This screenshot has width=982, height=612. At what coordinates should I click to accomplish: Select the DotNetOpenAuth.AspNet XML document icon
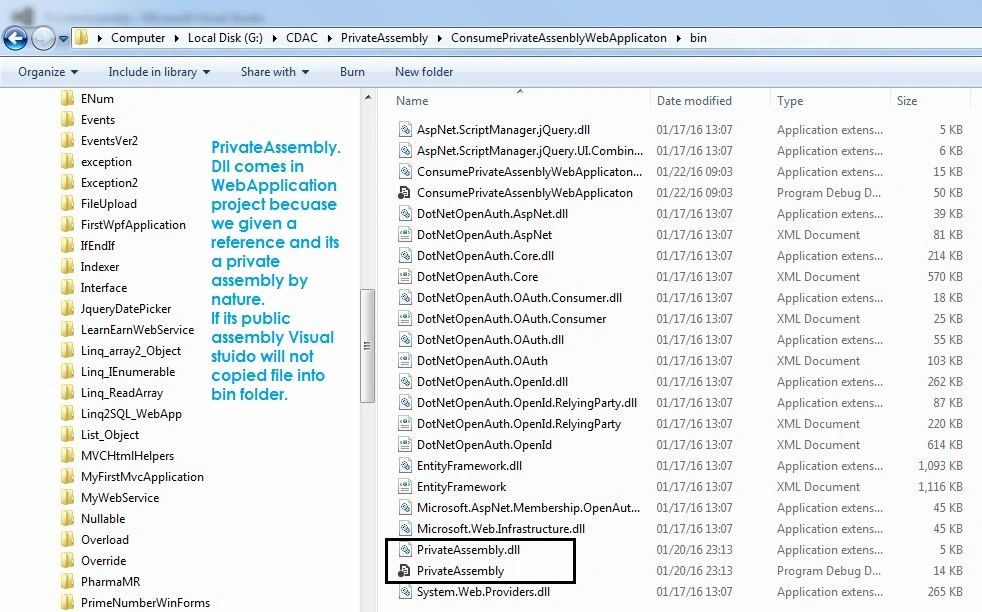(x=405, y=235)
